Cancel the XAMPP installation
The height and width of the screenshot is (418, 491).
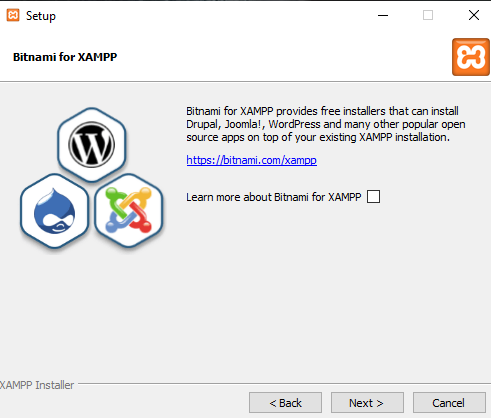coord(449,403)
